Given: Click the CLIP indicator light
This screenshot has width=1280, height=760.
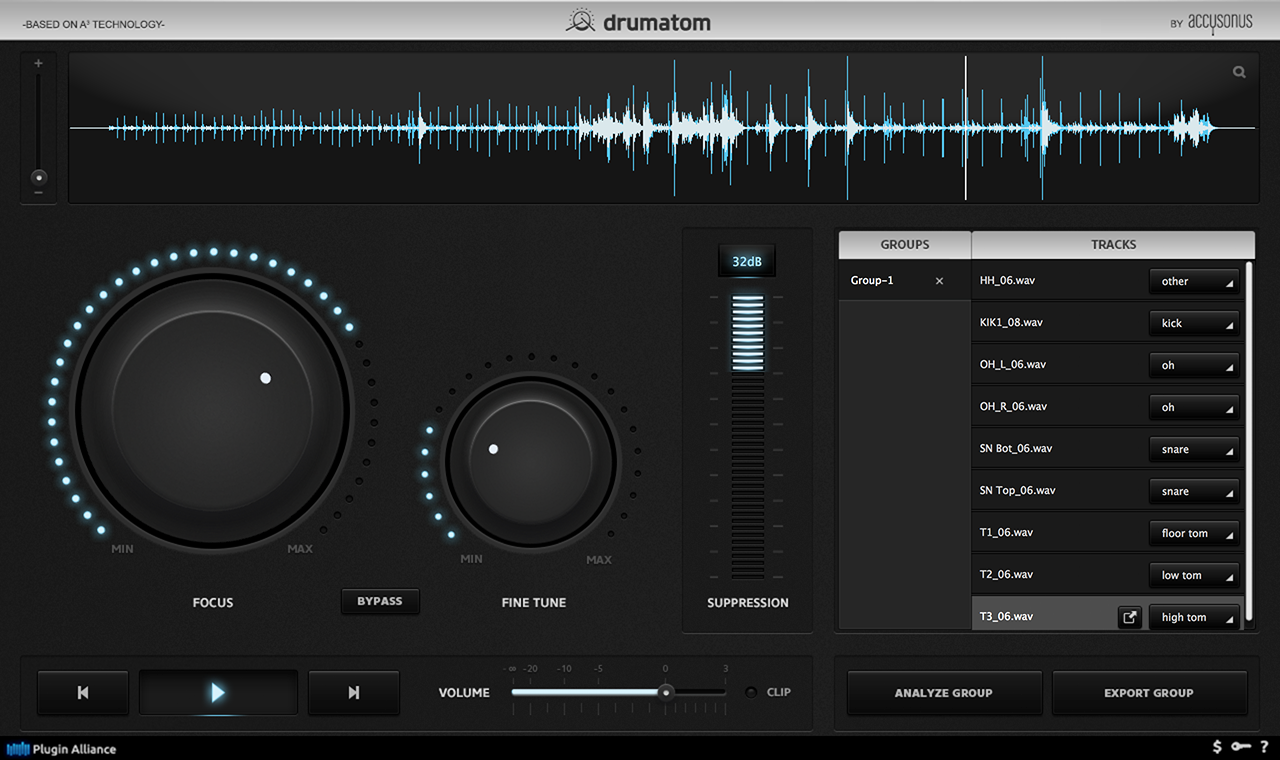Looking at the screenshot, I should (751, 692).
